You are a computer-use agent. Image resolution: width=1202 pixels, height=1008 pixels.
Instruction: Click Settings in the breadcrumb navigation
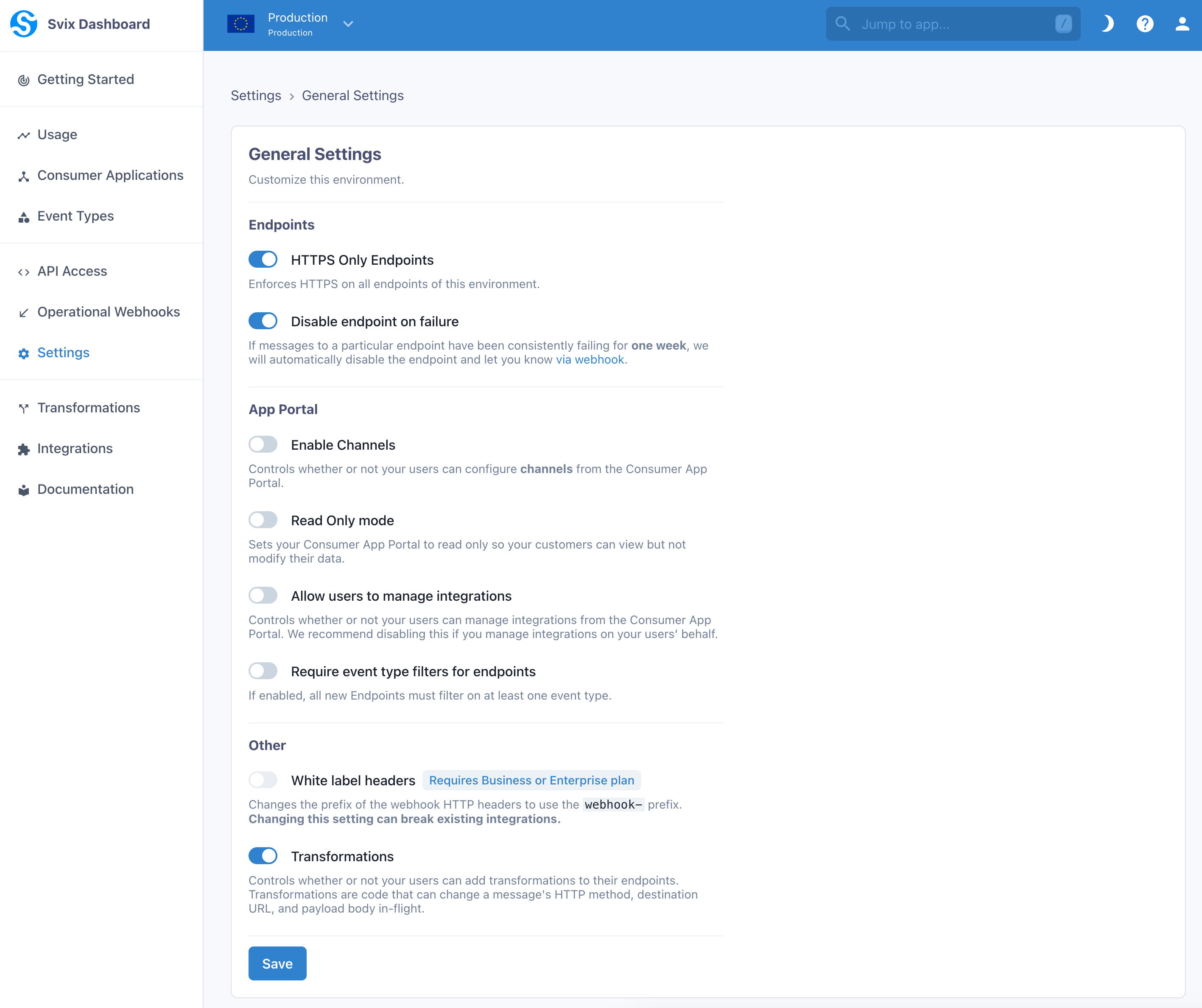coord(256,95)
